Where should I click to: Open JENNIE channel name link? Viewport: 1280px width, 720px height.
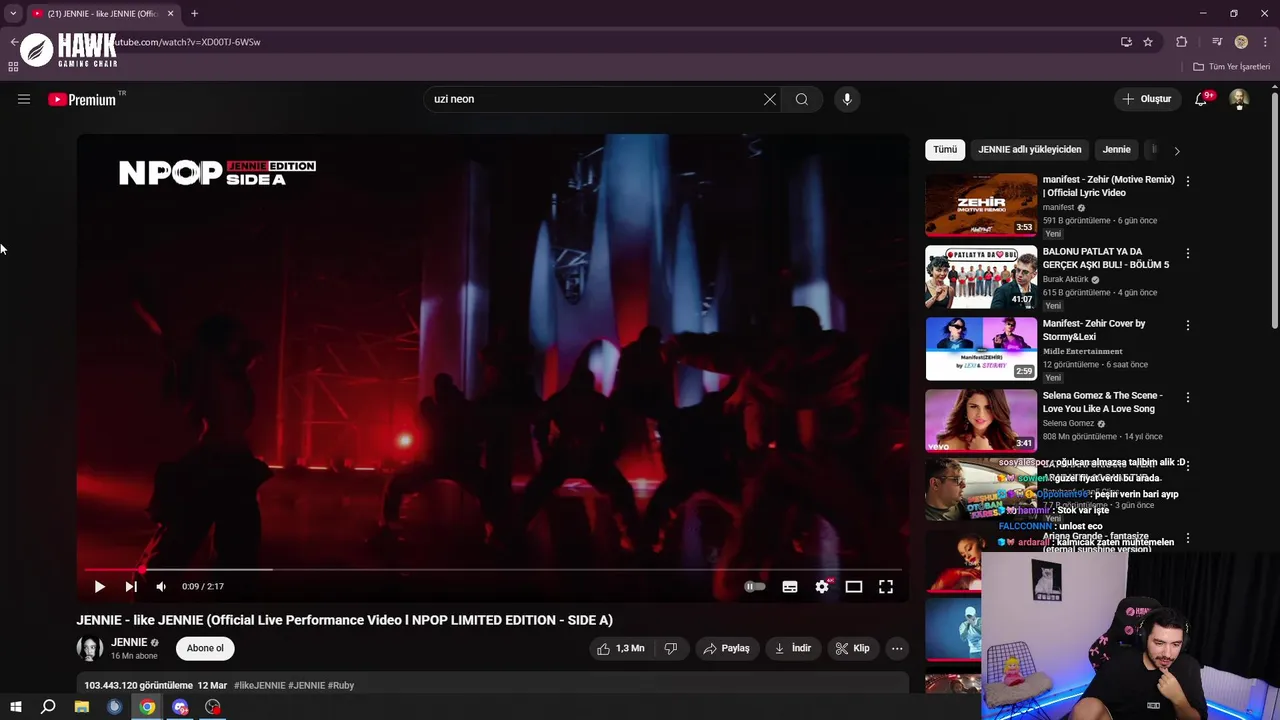(x=129, y=642)
